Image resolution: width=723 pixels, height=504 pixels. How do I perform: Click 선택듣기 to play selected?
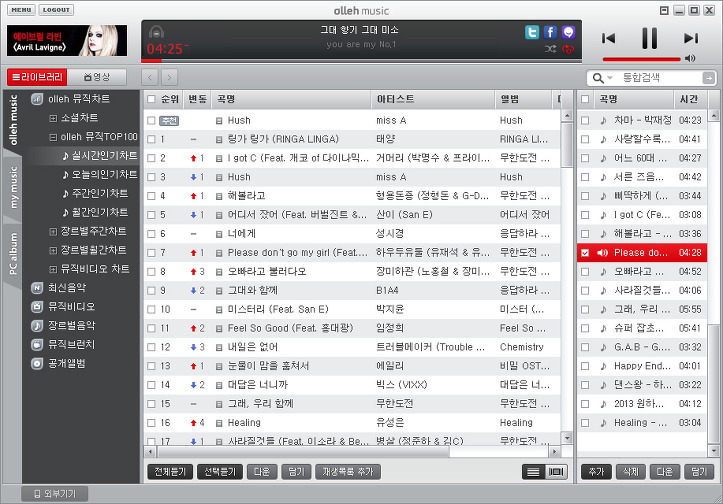tap(220, 472)
